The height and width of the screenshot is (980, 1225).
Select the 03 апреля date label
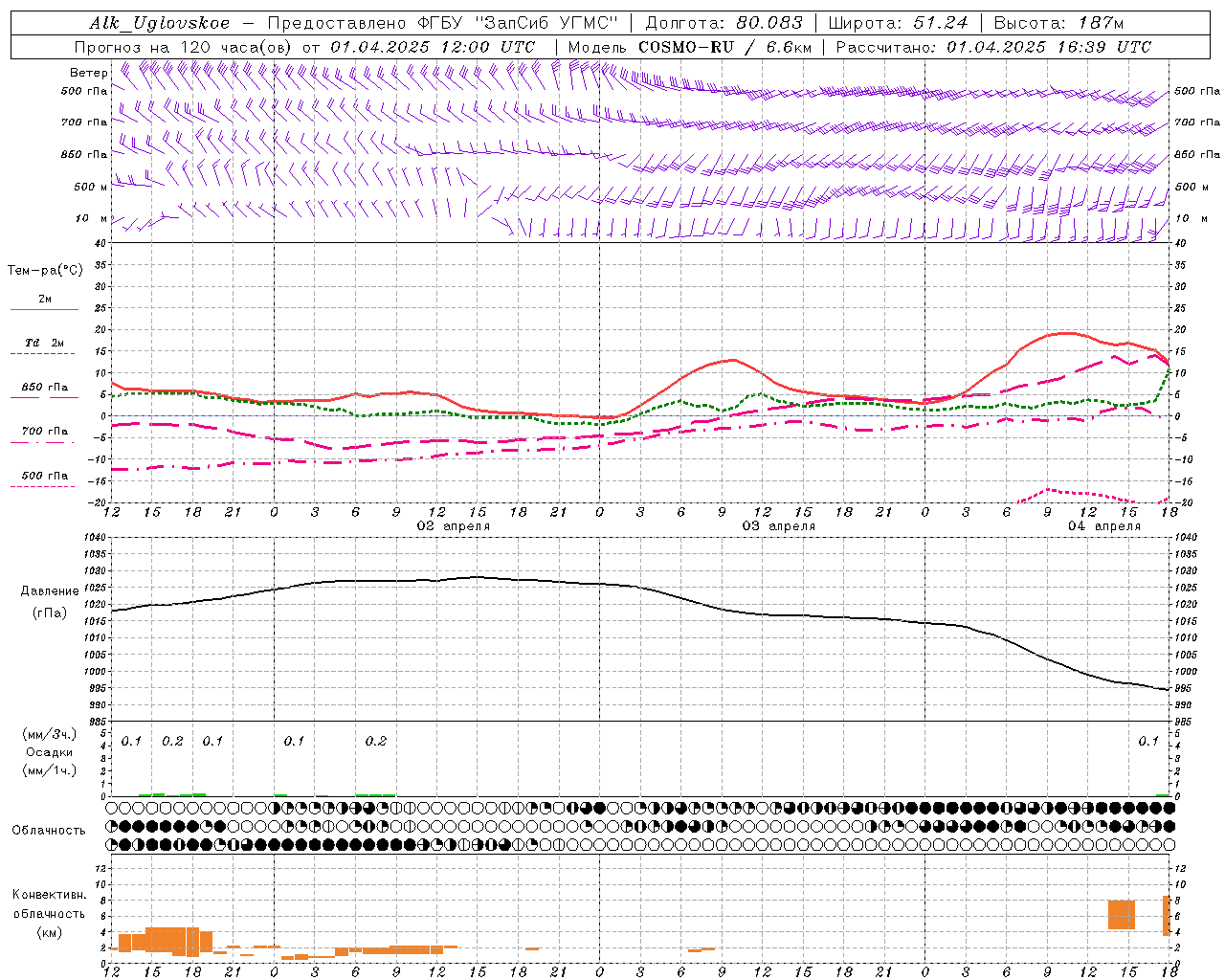779,526
